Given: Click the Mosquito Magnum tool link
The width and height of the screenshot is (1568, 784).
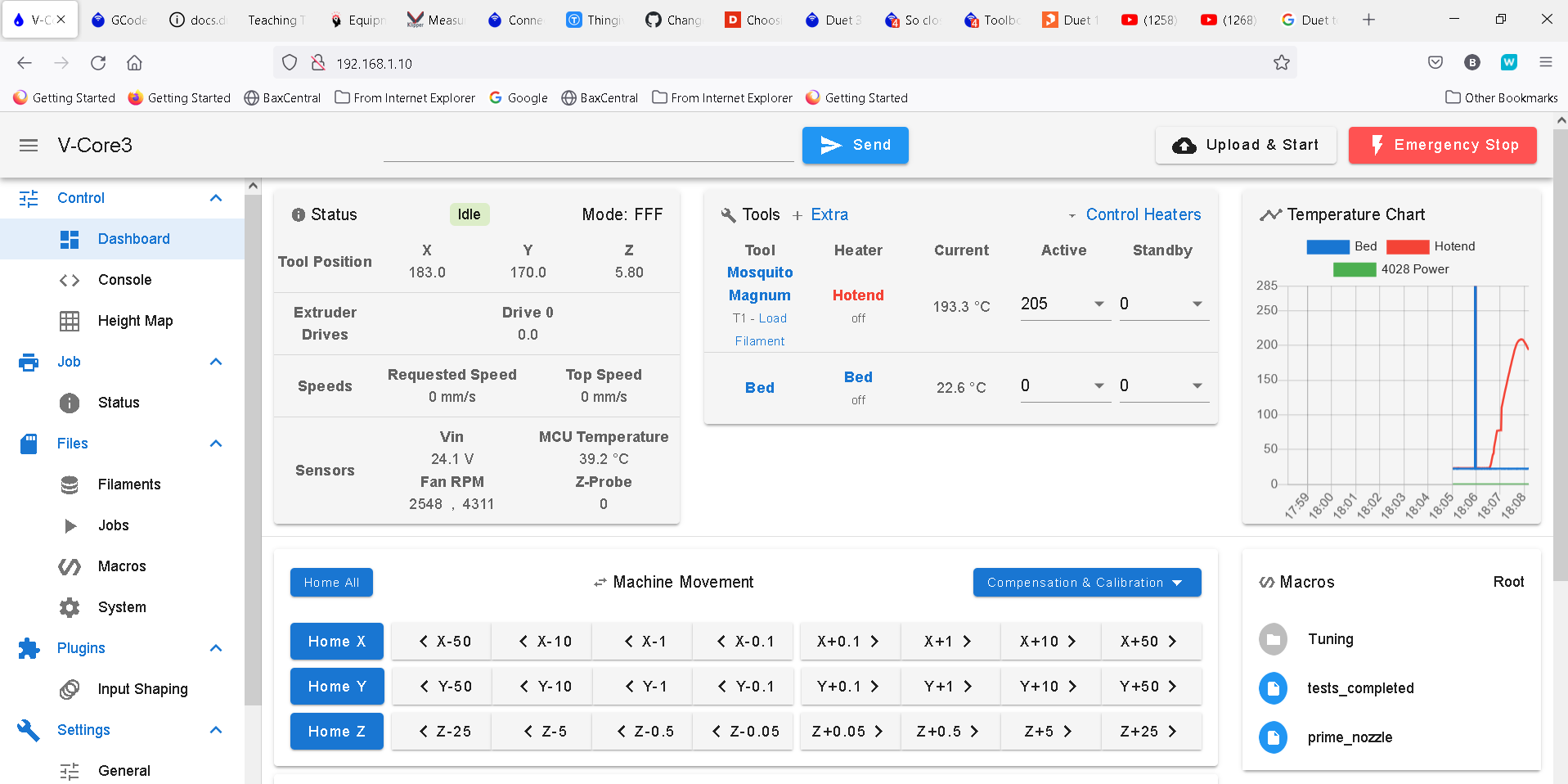Looking at the screenshot, I should click(x=760, y=284).
